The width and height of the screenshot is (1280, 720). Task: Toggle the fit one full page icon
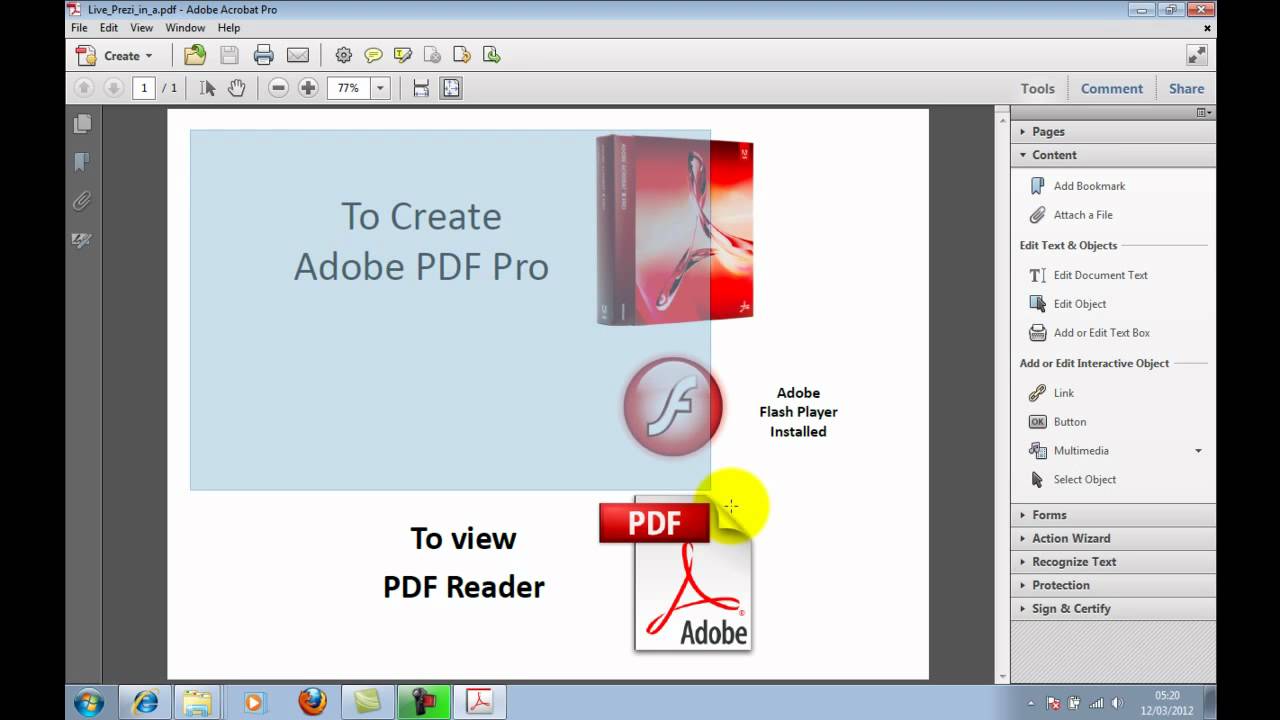(x=451, y=88)
